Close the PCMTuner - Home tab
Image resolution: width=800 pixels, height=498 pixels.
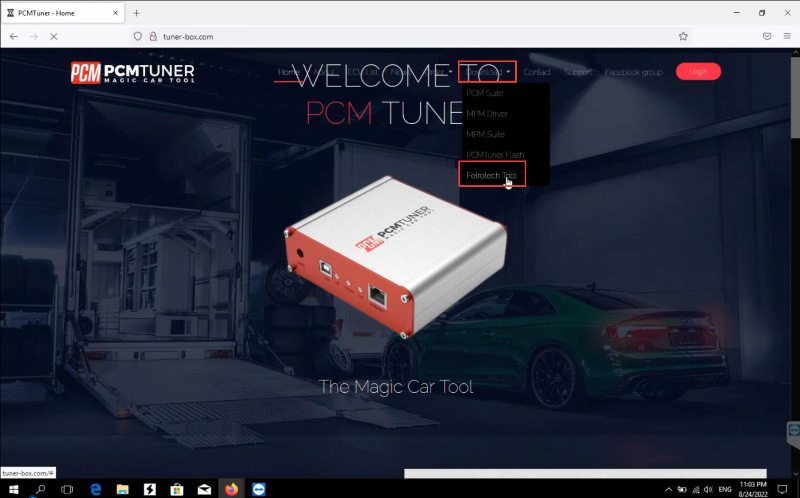tap(116, 13)
